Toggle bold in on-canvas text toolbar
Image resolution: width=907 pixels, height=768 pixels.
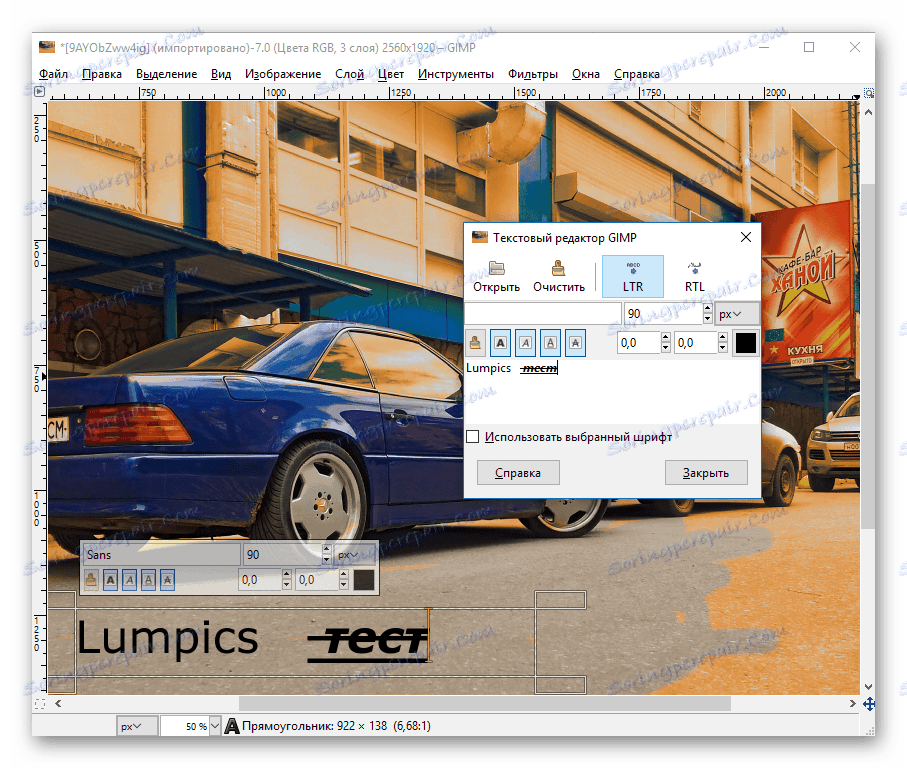111,579
